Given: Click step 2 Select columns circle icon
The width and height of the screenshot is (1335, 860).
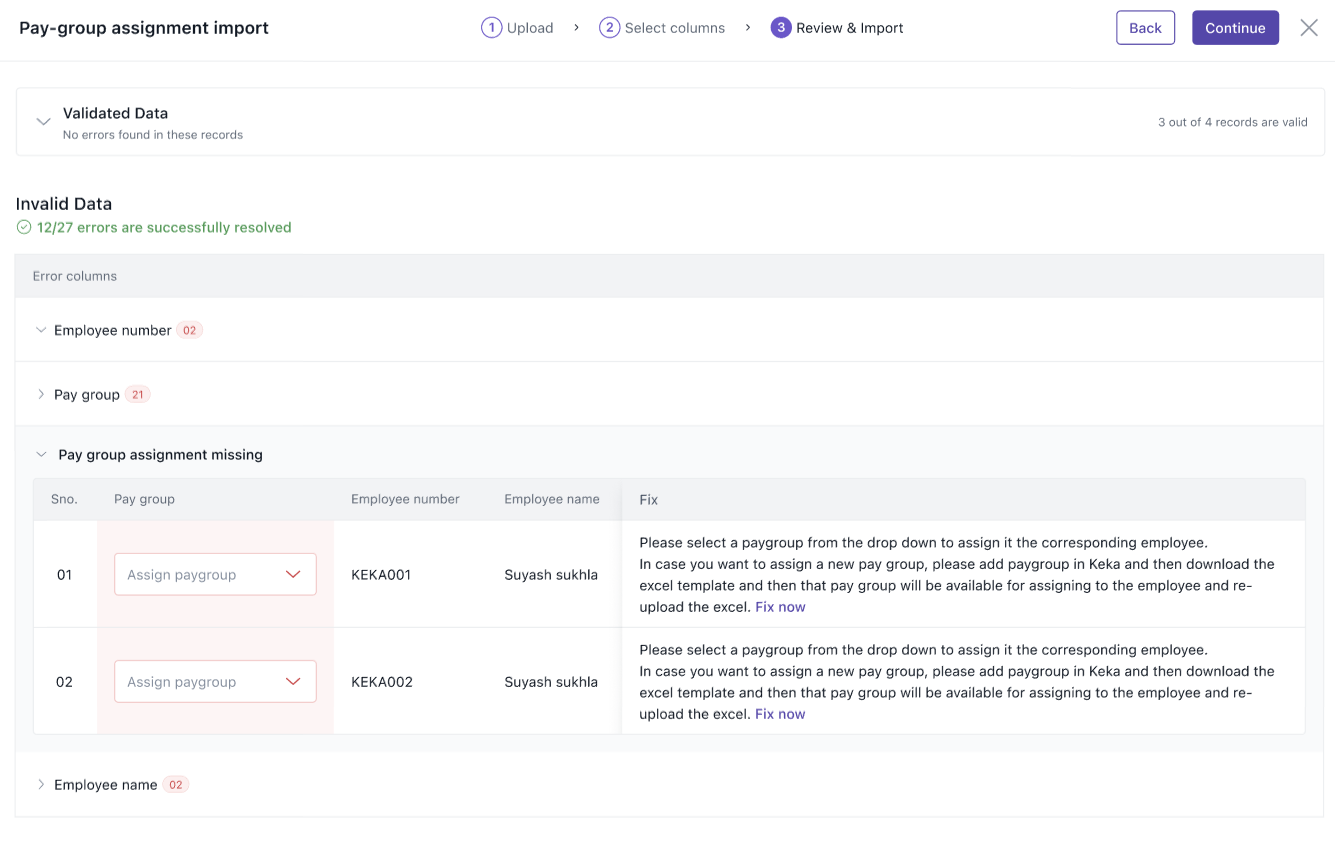Looking at the screenshot, I should [x=609, y=28].
